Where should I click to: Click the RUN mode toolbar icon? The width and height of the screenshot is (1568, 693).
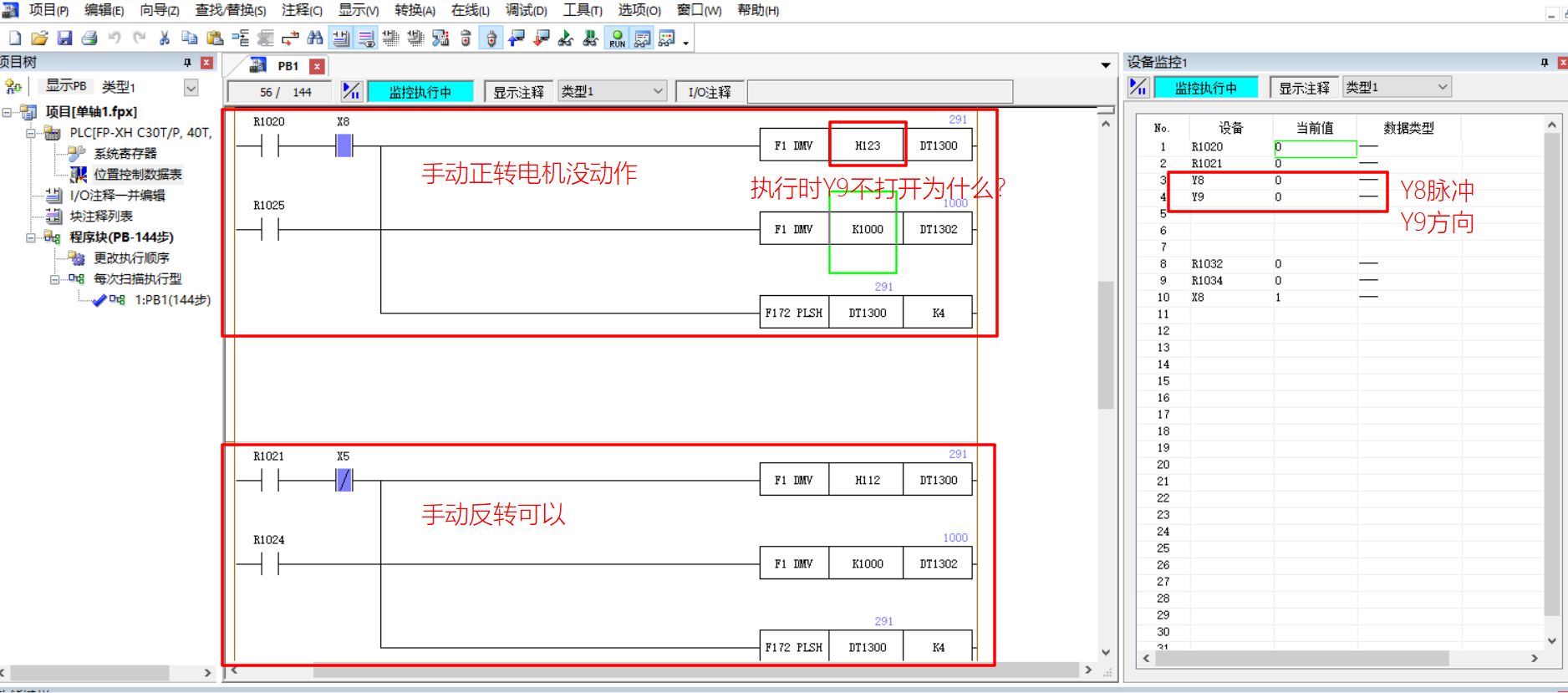617,38
